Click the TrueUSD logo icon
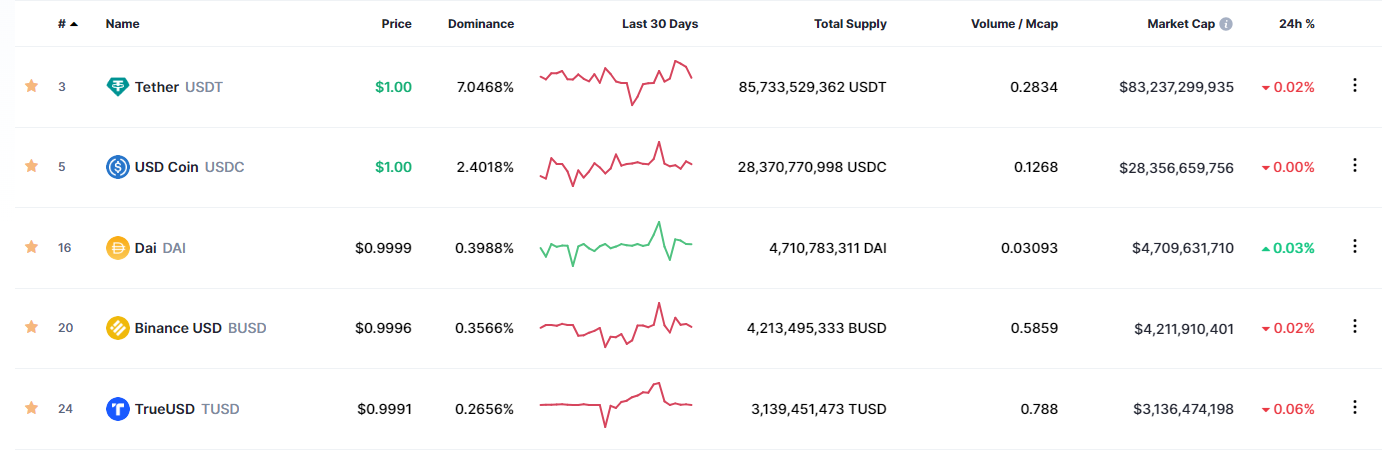This screenshot has width=1382, height=453. [x=118, y=408]
